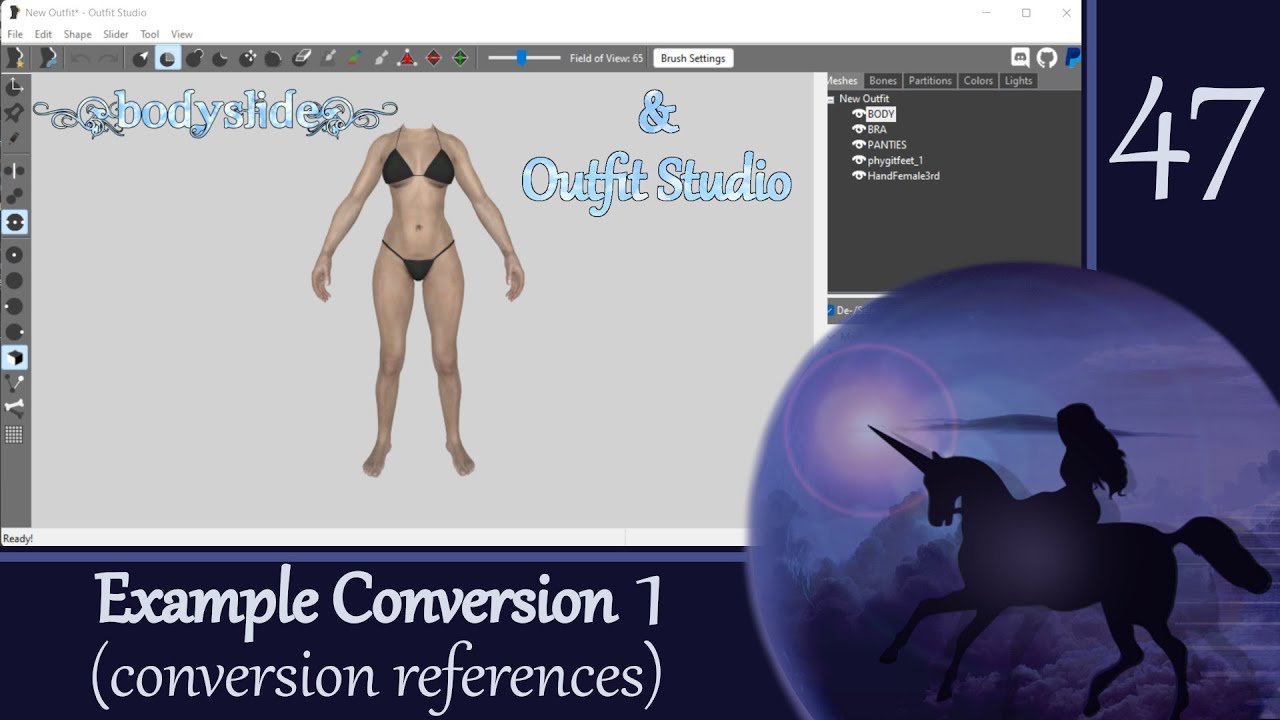Viewport: 1280px width, 720px height.
Task: Toggle the bone display icon
Action: tap(14, 408)
